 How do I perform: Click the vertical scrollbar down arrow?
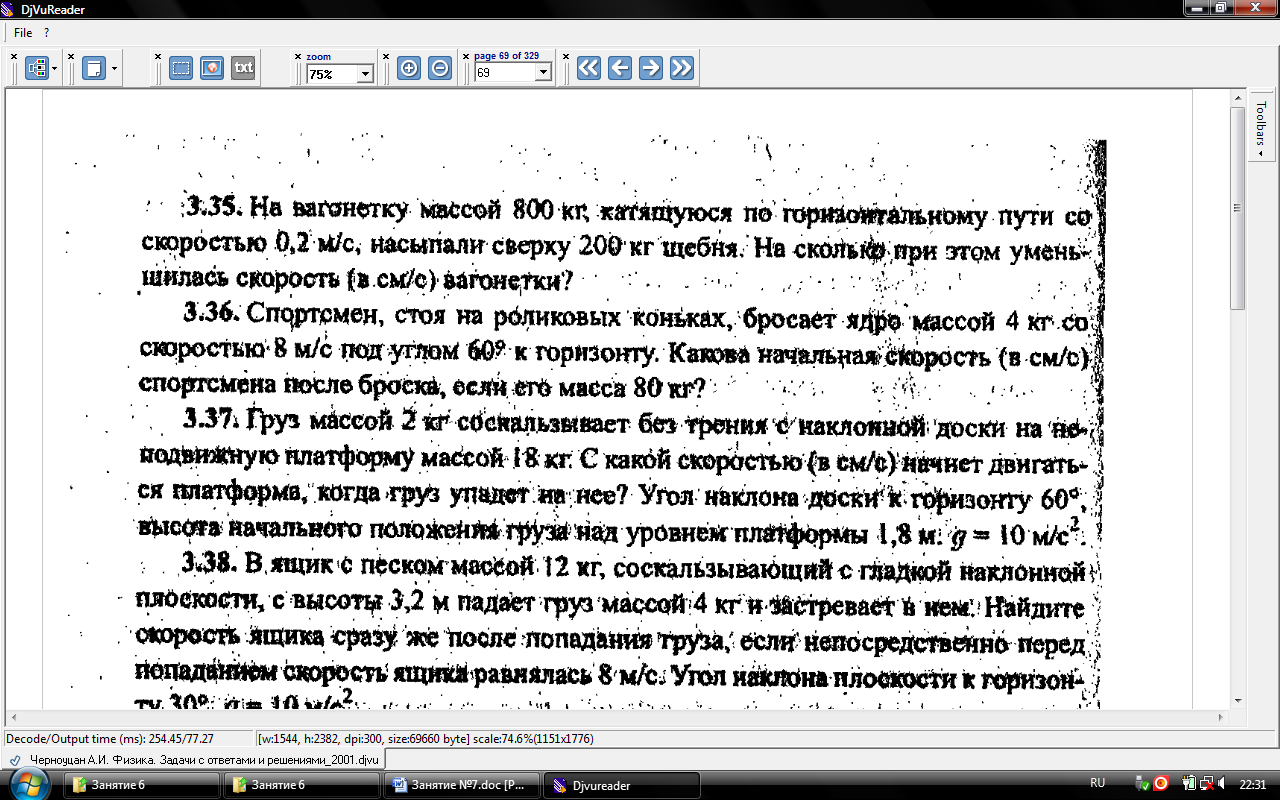click(1237, 701)
